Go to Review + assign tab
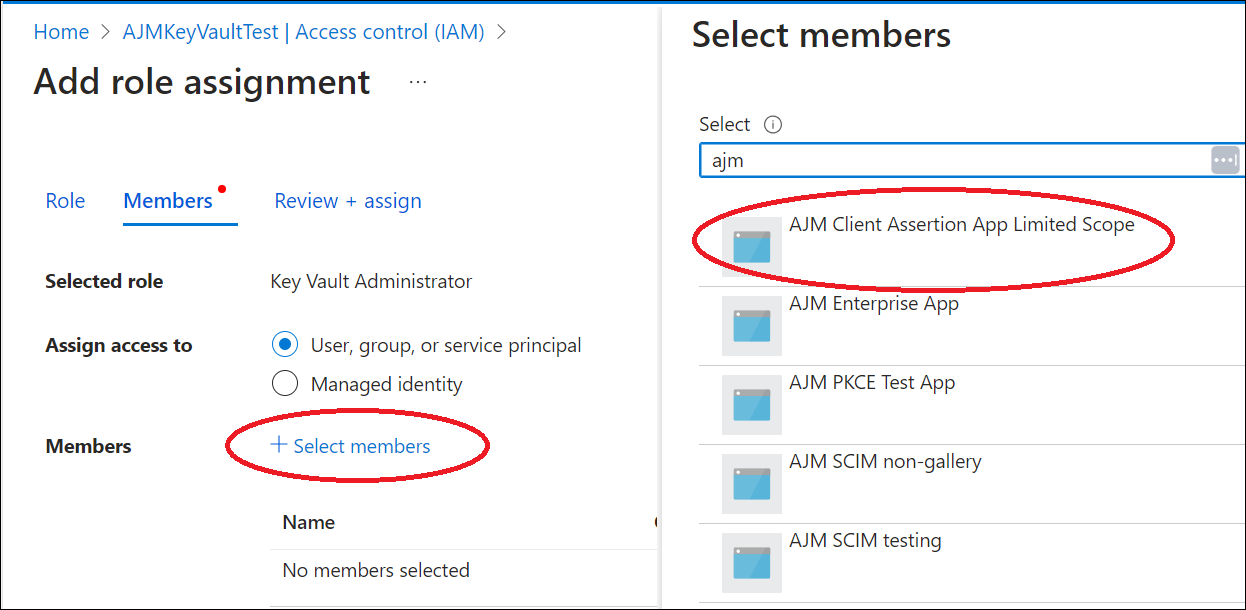The height and width of the screenshot is (610, 1246). [348, 201]
